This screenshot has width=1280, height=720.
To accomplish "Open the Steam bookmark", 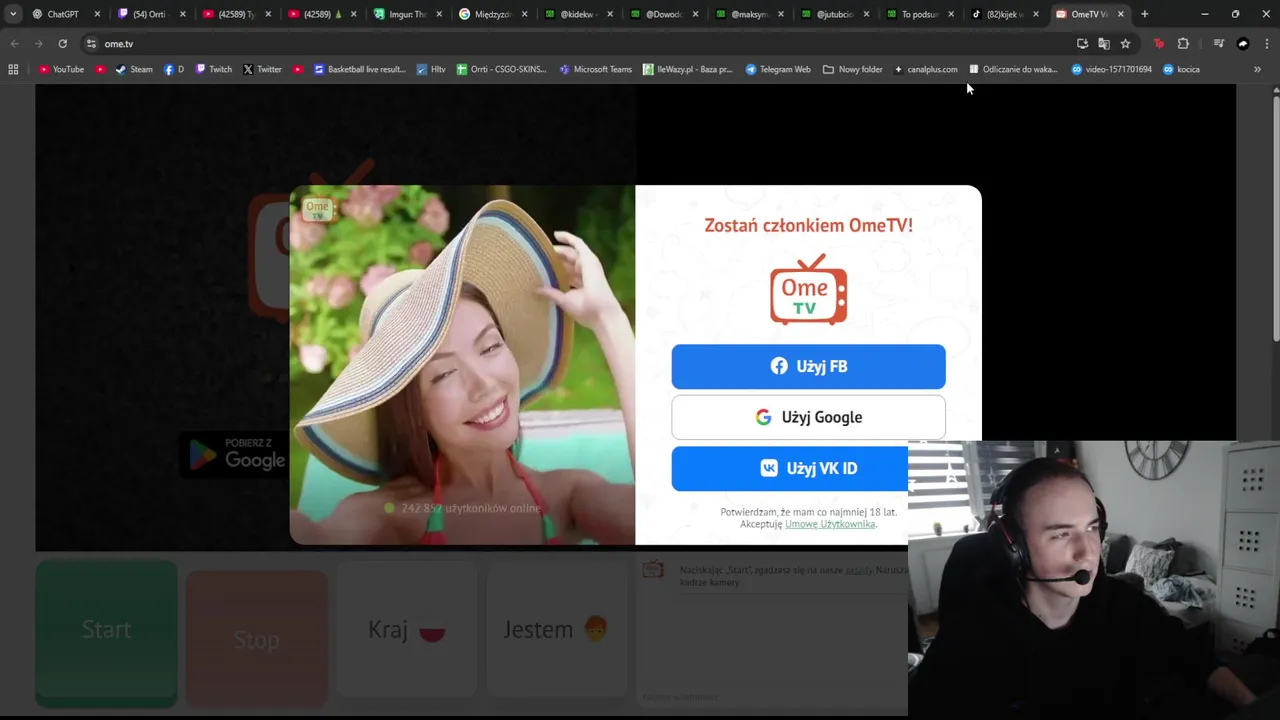I will pyautogui.click(x=134, y=69).
